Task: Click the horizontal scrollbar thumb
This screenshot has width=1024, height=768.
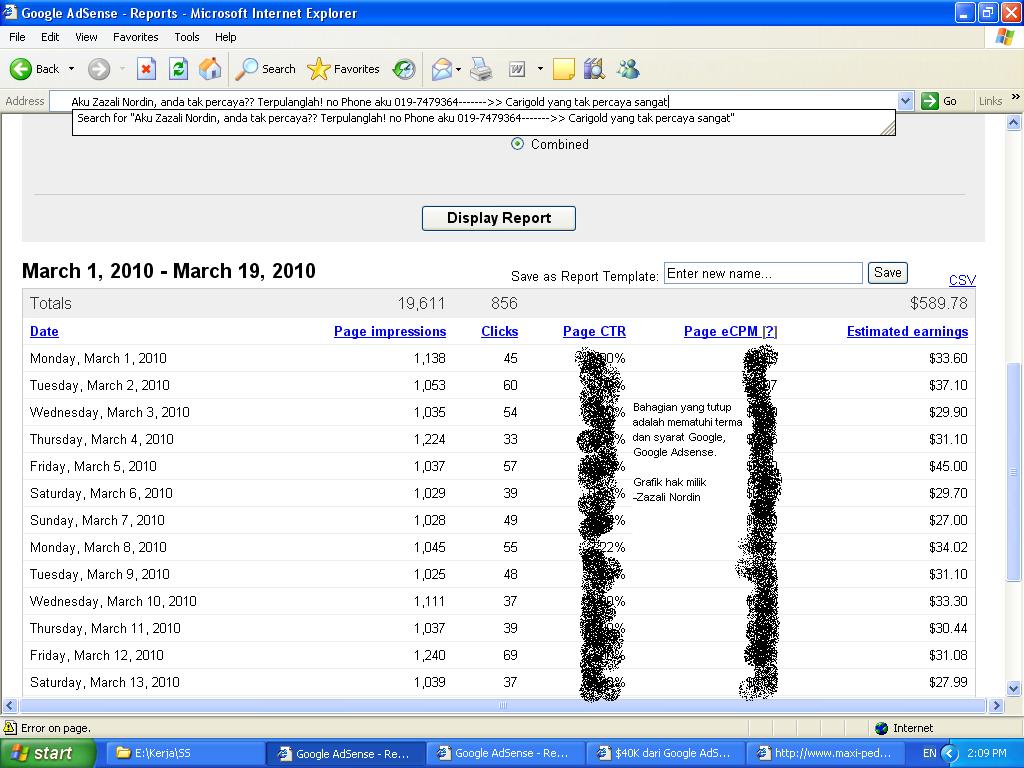Action: pyautogui.click(x=502, y=705)
